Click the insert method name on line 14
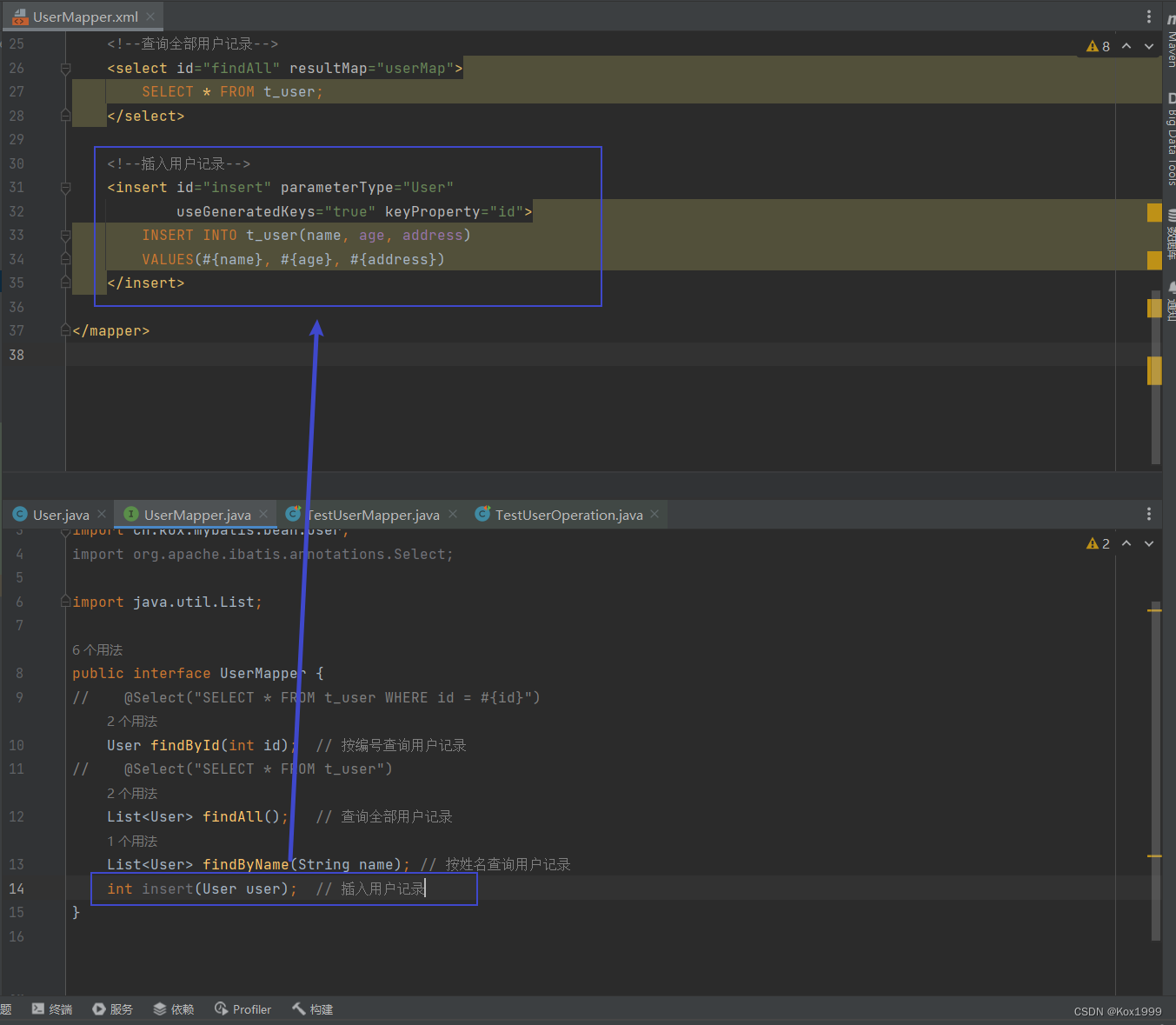The width and height of the screenshot is (1176, 1025). [x=168, y=889]
